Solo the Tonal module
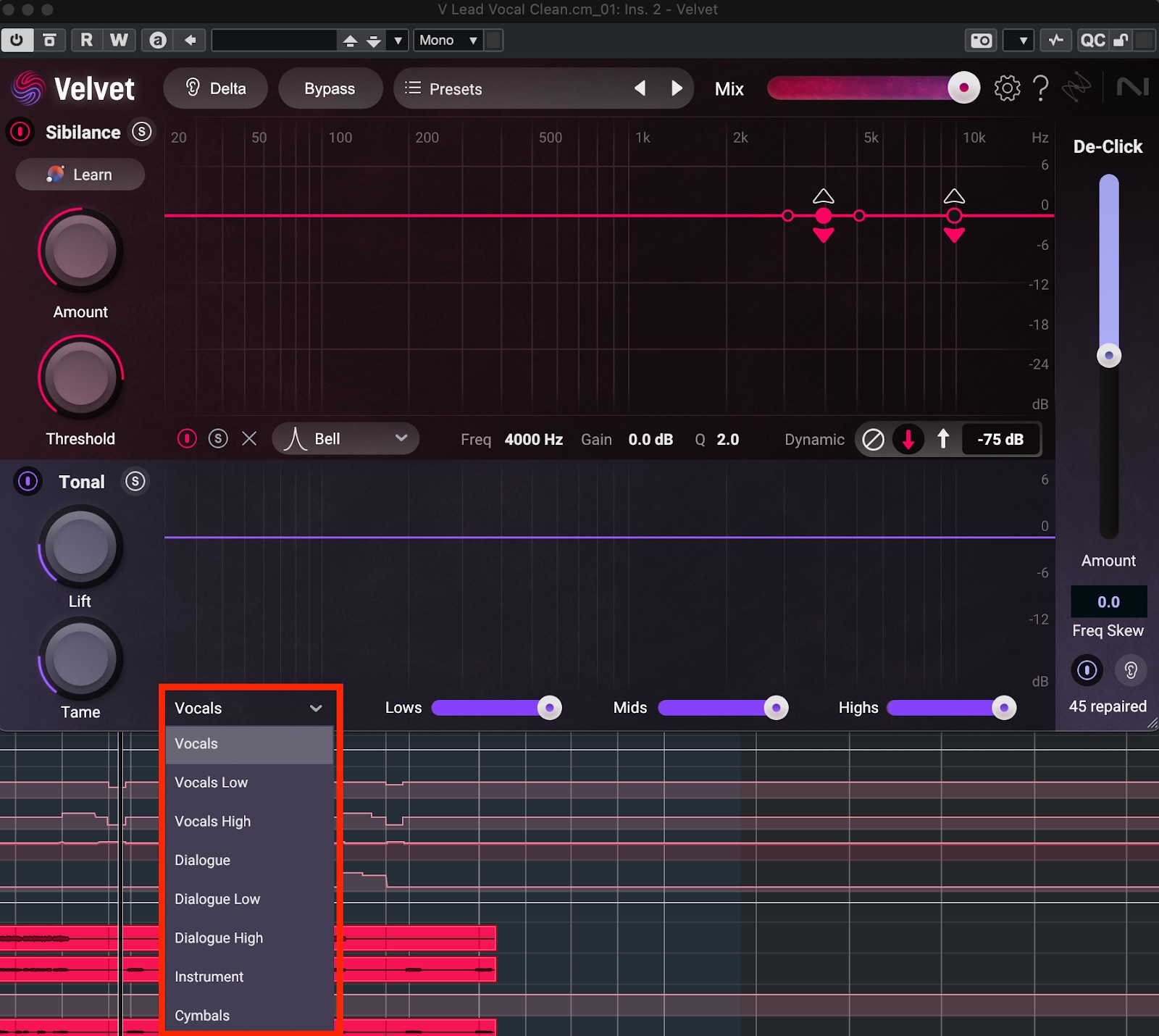The width and height of the screenshot is (1159, 1036). click(x=135, y=482)
